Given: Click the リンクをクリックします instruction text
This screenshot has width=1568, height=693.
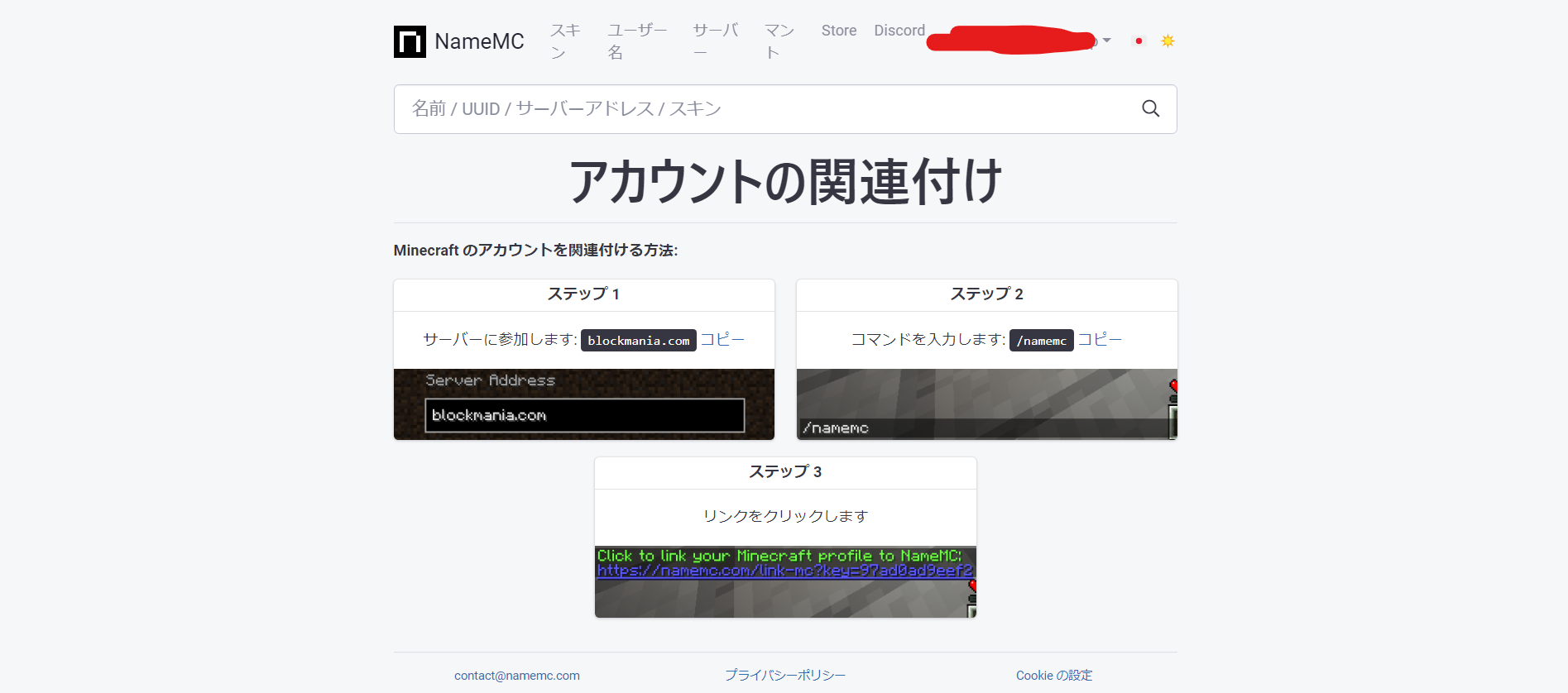Looking at the screenshot, I should coord(785,516).
